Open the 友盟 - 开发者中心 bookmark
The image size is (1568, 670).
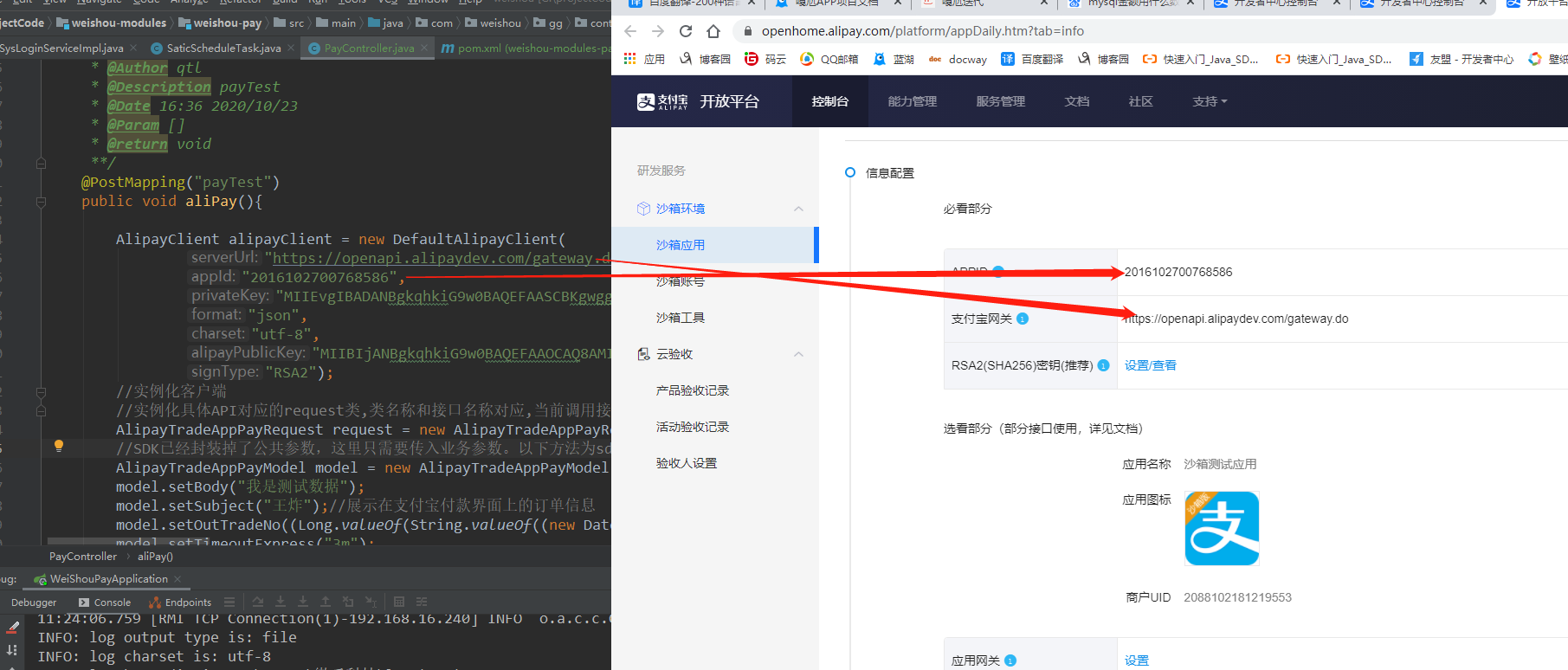tap(1462, 59)
